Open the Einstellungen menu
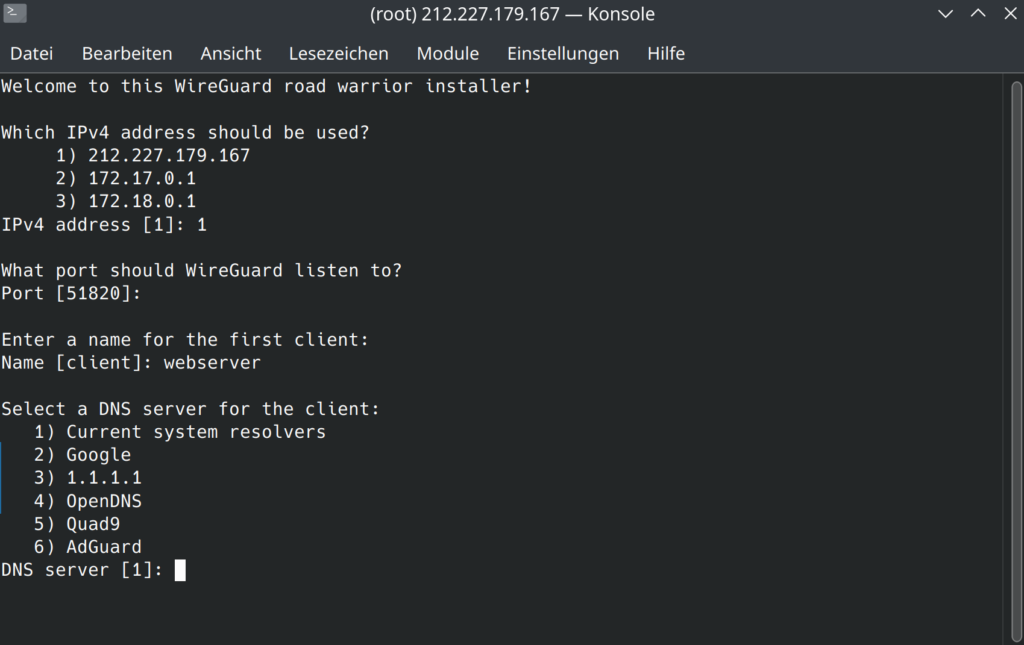Image resolution: width=1024 pixels, height=645 pixels. click(x=563, y=54)
